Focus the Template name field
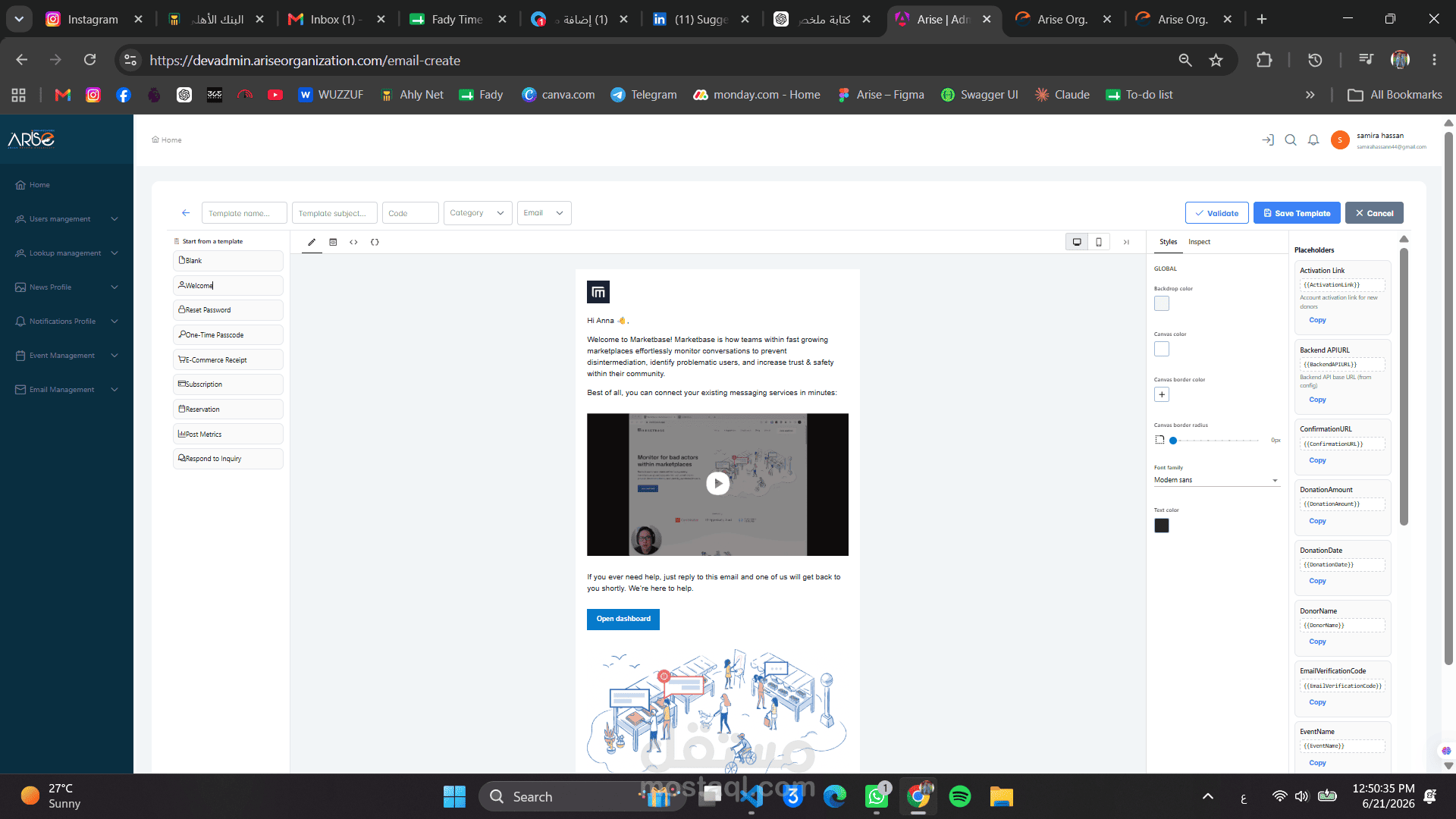The width and height of the screenshot is (1456, 819). coord(244,213)
